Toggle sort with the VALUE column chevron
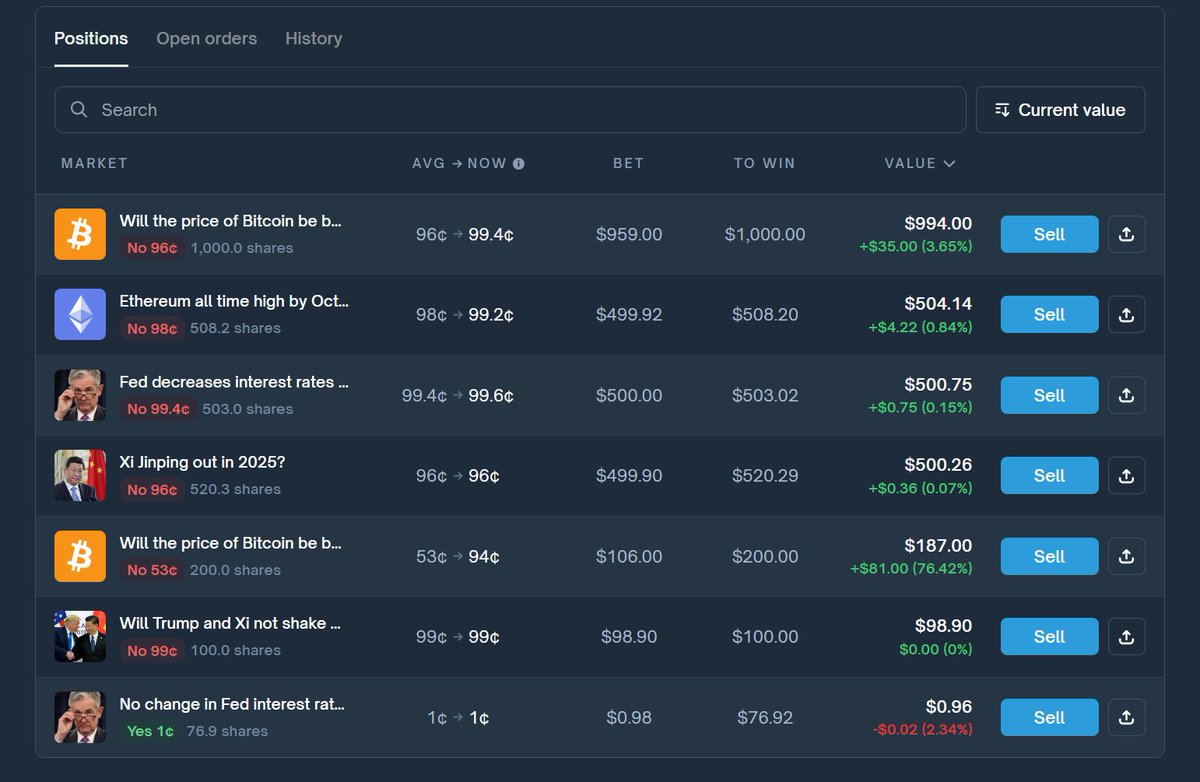Screen dimensions: 1200x782 [949, 164]
